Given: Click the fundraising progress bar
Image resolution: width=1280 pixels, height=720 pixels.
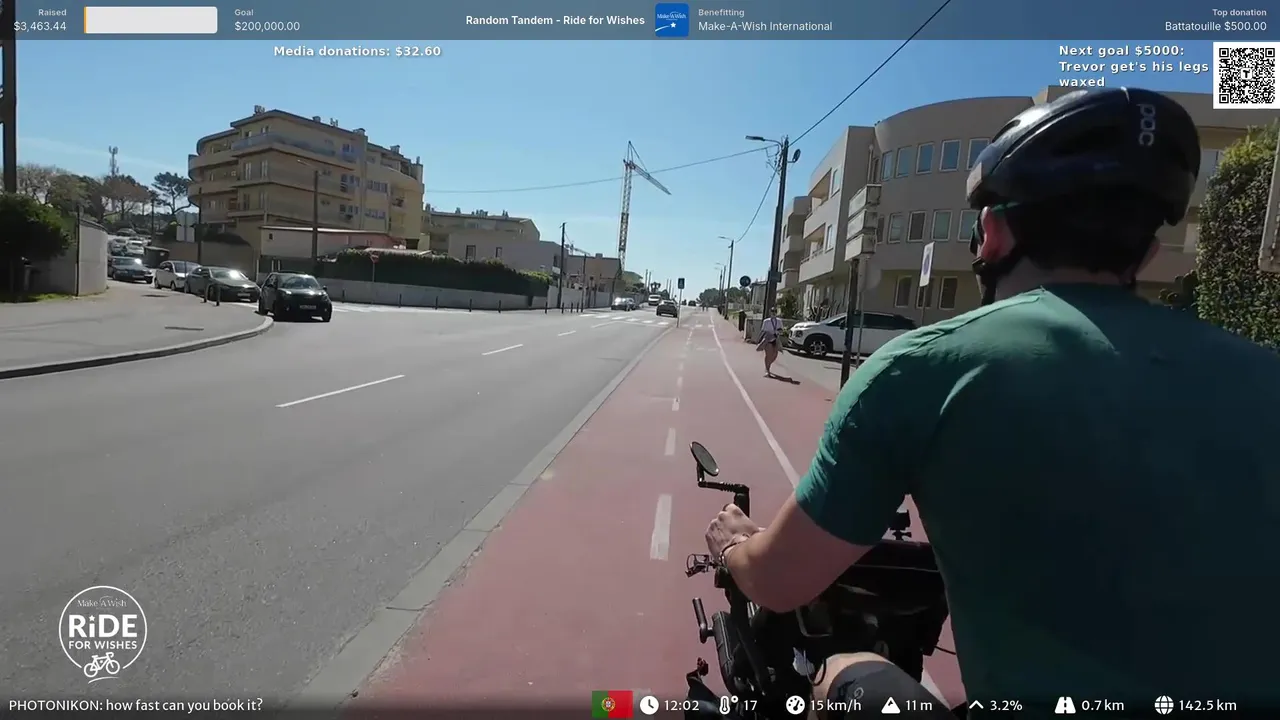Looking at the screenshot, I should pos(151,20).
